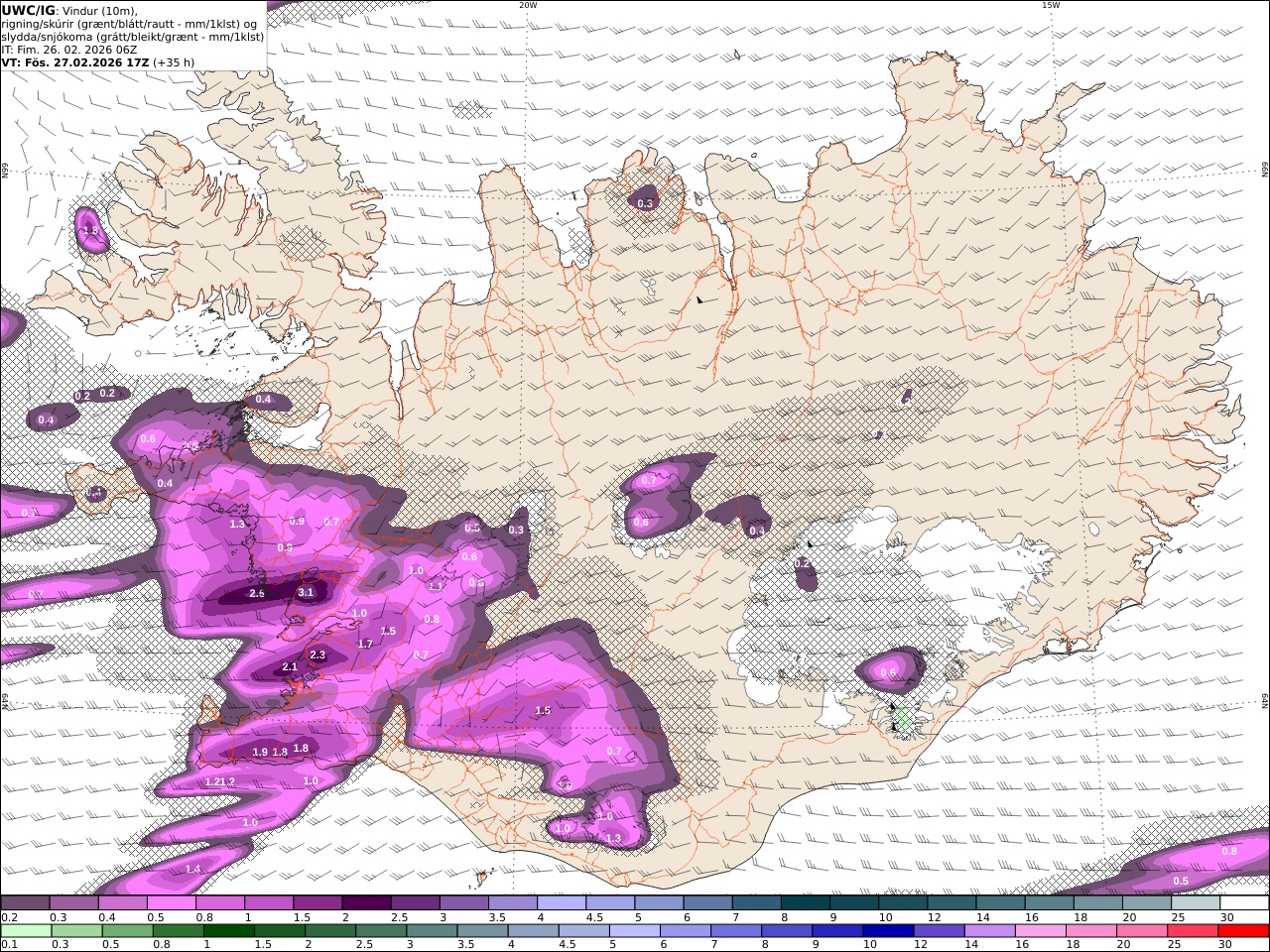
Task: Click the 0.2 label in the upper legend
Action: [x=9, y=917]
